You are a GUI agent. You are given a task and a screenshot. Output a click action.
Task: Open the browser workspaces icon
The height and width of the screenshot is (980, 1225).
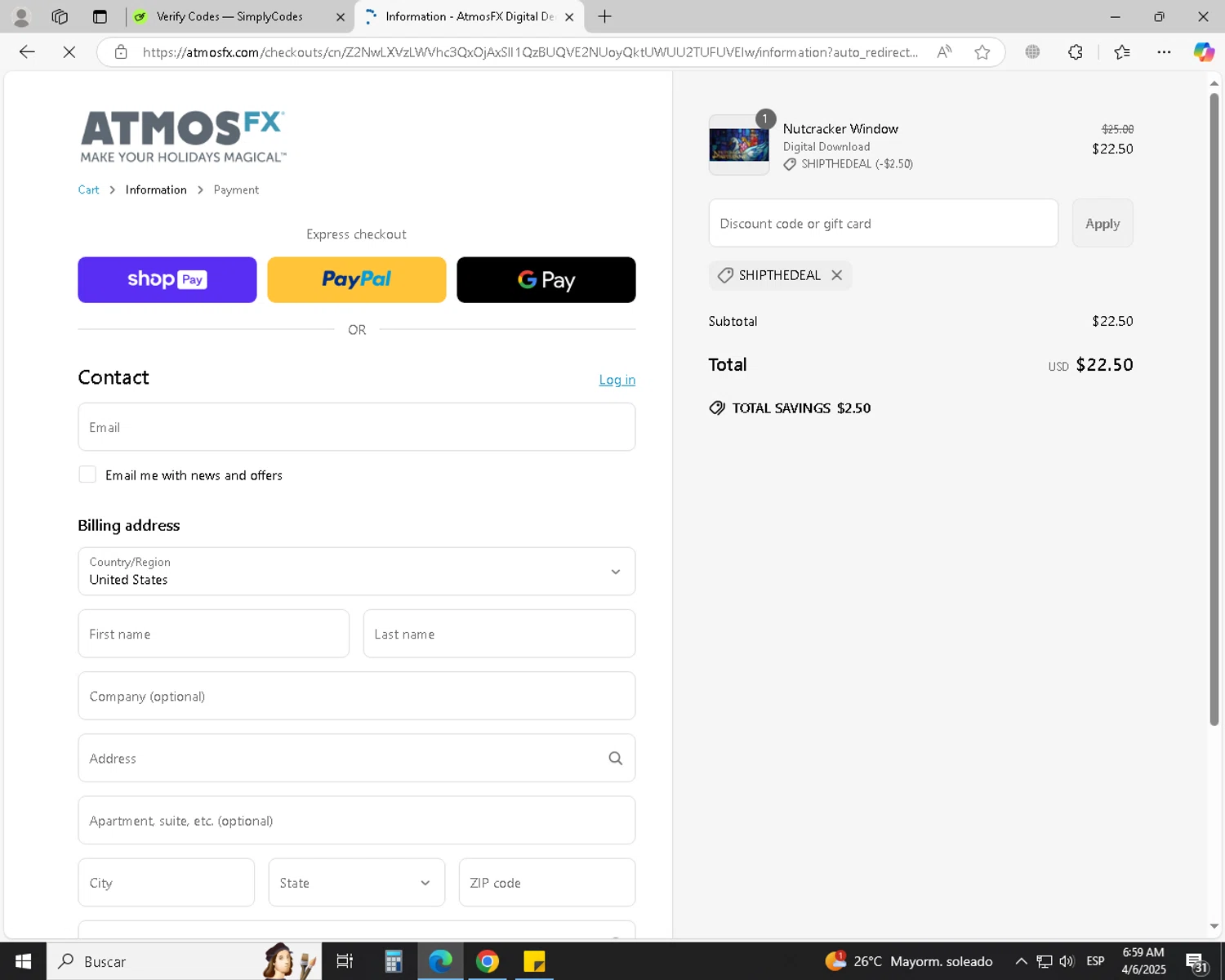[60, 16]
